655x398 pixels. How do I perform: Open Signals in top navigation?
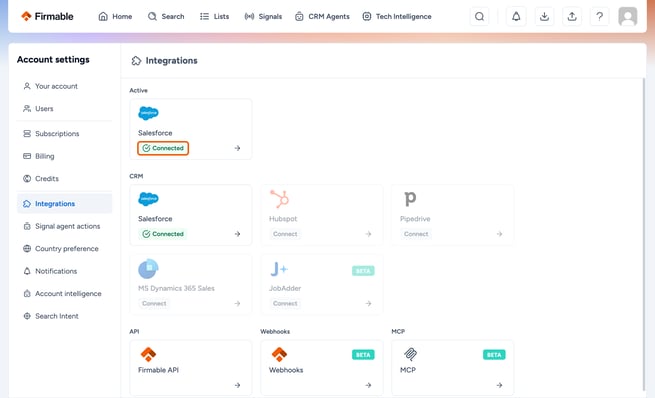point(263,16)
